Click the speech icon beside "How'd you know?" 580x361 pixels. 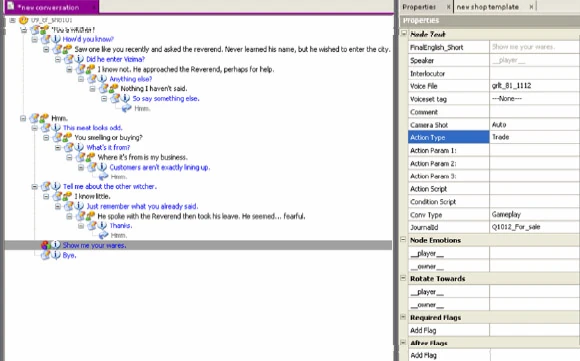point(45,39)
